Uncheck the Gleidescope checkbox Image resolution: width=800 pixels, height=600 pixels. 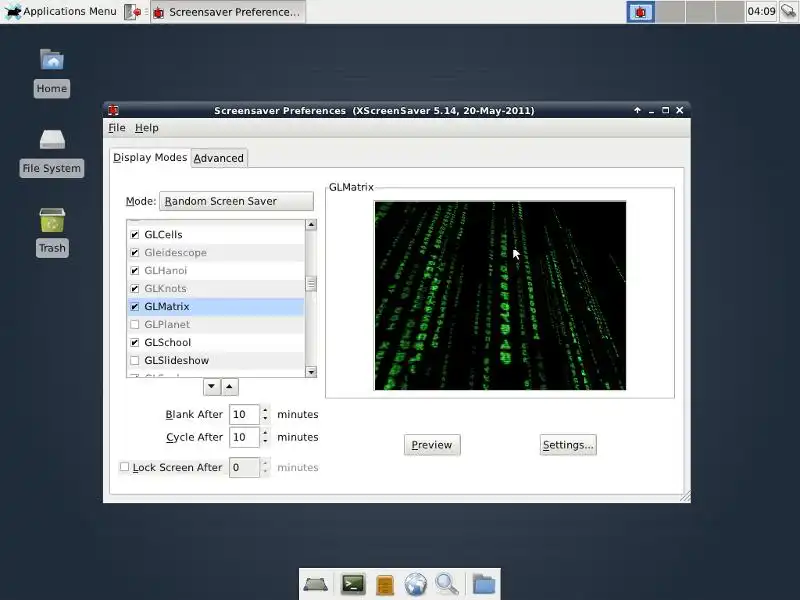coord(135,253)
